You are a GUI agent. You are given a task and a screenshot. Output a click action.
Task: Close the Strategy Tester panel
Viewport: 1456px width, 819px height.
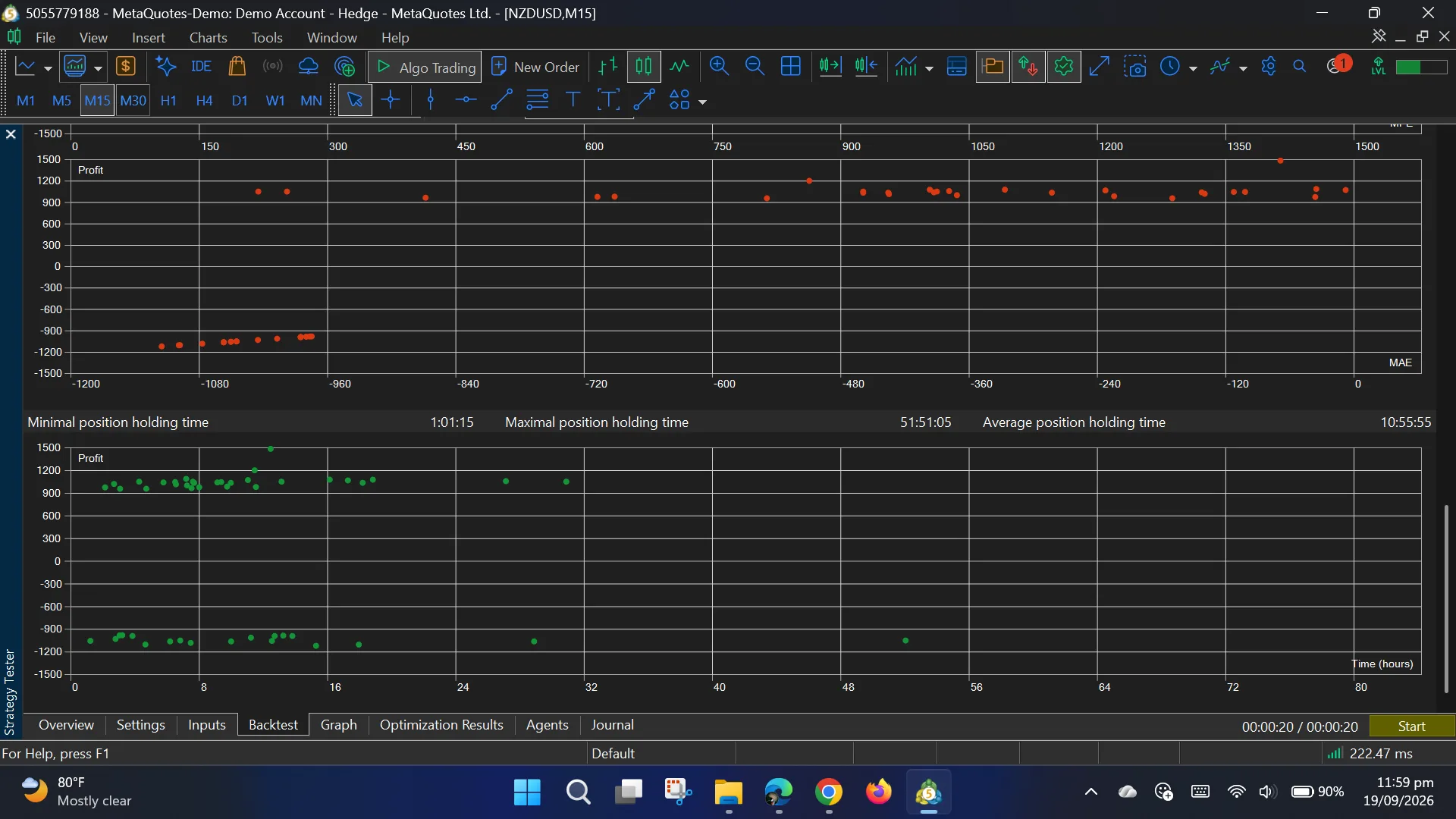click(11, 134)
